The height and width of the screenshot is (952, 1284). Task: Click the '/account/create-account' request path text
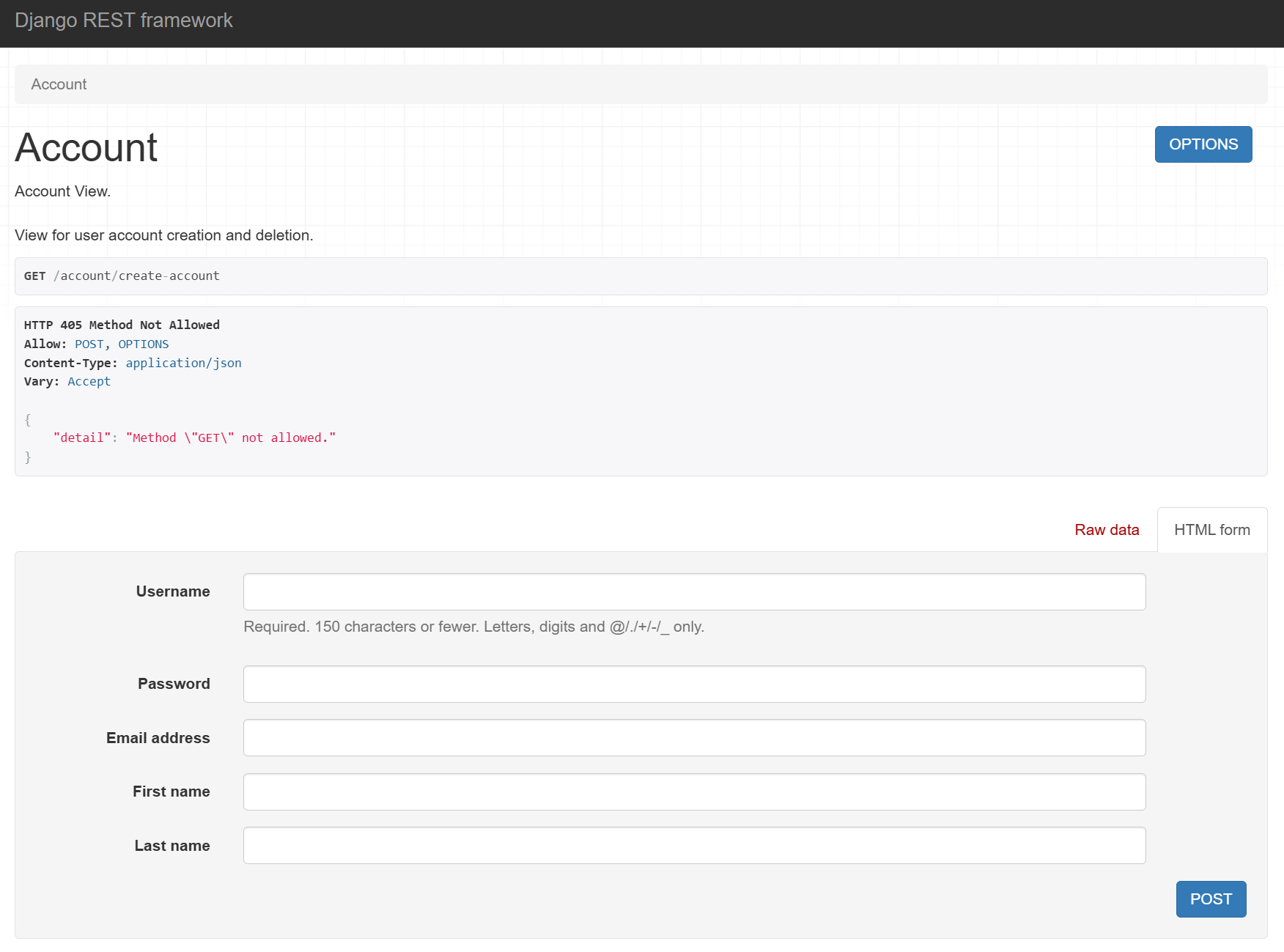[136, 276]
